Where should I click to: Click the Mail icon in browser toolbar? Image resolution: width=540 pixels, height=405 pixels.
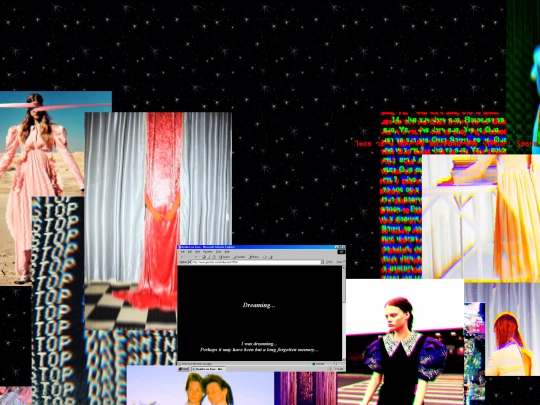click(264, 257)
